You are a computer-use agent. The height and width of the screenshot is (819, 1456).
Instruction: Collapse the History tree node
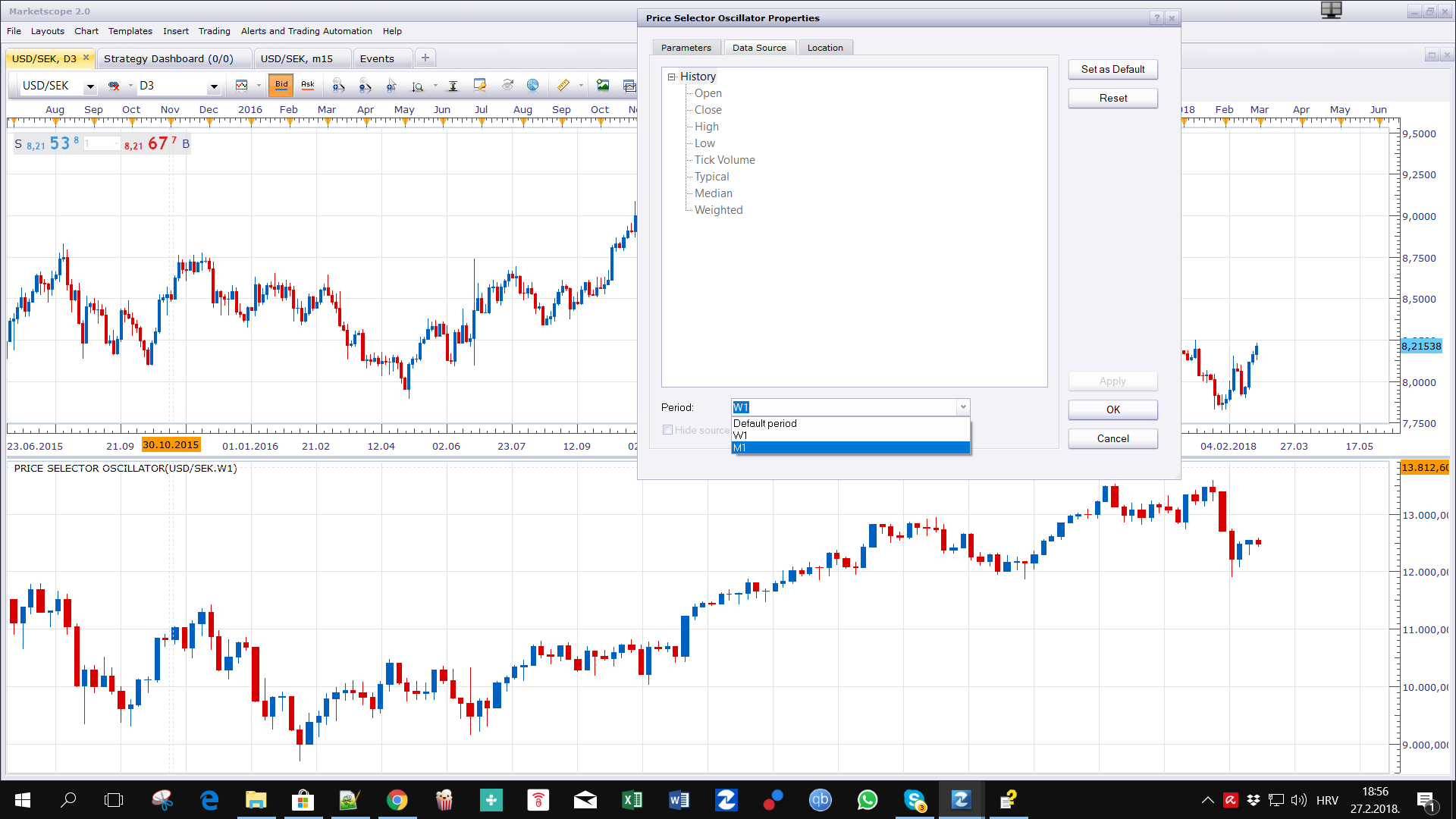(671, 77)
